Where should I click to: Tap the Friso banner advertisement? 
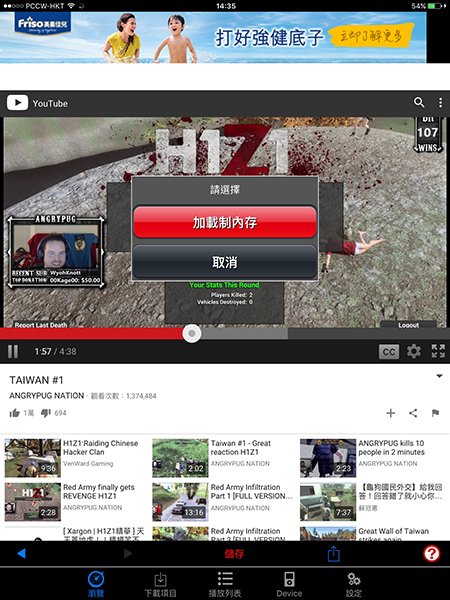point(213,37)
